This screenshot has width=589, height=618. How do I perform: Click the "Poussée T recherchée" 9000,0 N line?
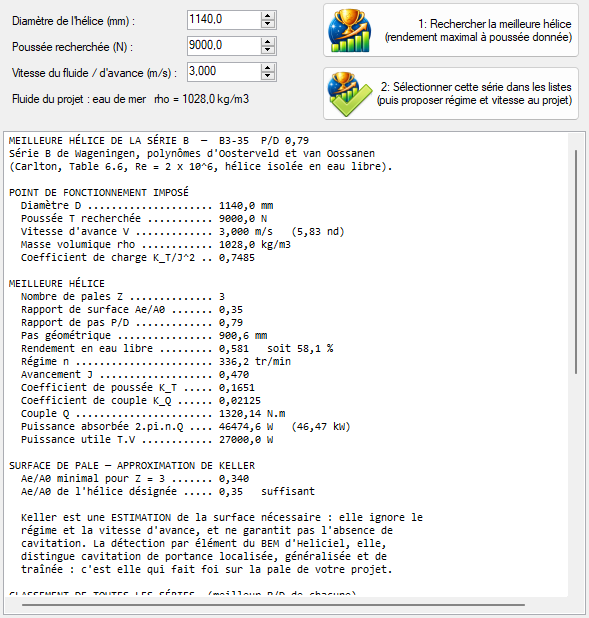click(144, 218)
